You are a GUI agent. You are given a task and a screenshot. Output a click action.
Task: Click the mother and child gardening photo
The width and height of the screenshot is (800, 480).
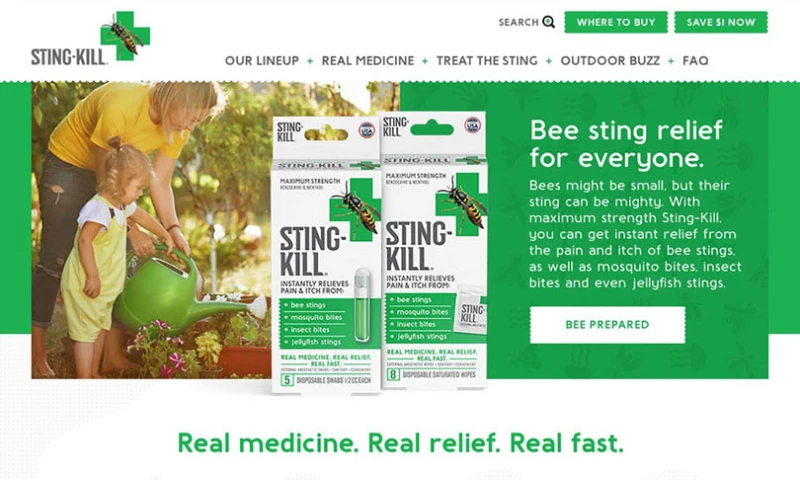152,230
